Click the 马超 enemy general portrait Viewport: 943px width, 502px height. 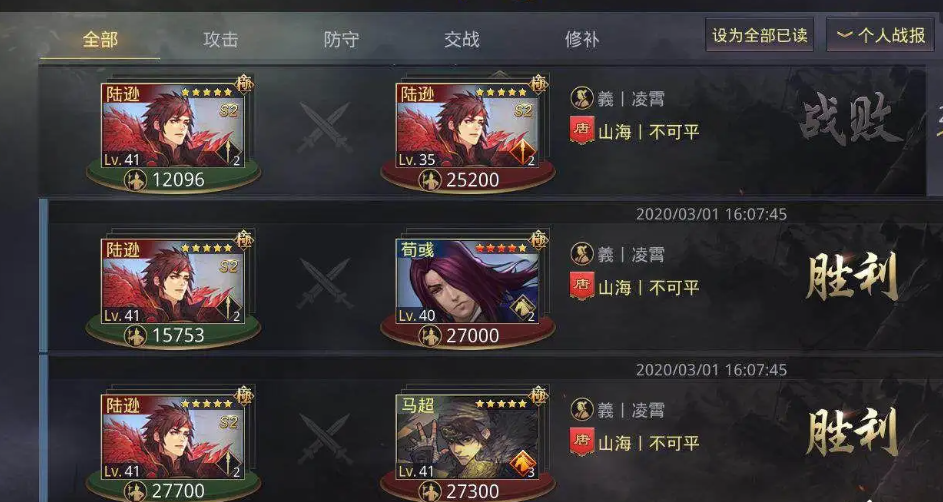467,437
